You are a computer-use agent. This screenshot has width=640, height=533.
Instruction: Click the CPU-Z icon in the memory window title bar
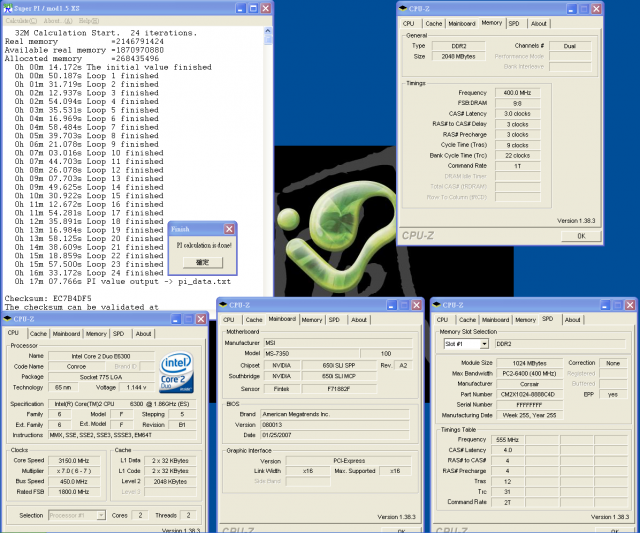point(403,8)
